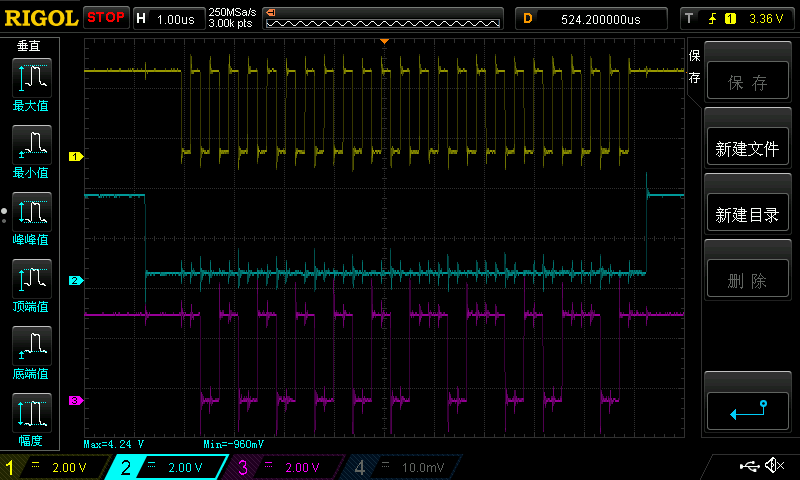Click the orange trigger position marker
This screenshot has height=480, width=800.
[385, 41]
